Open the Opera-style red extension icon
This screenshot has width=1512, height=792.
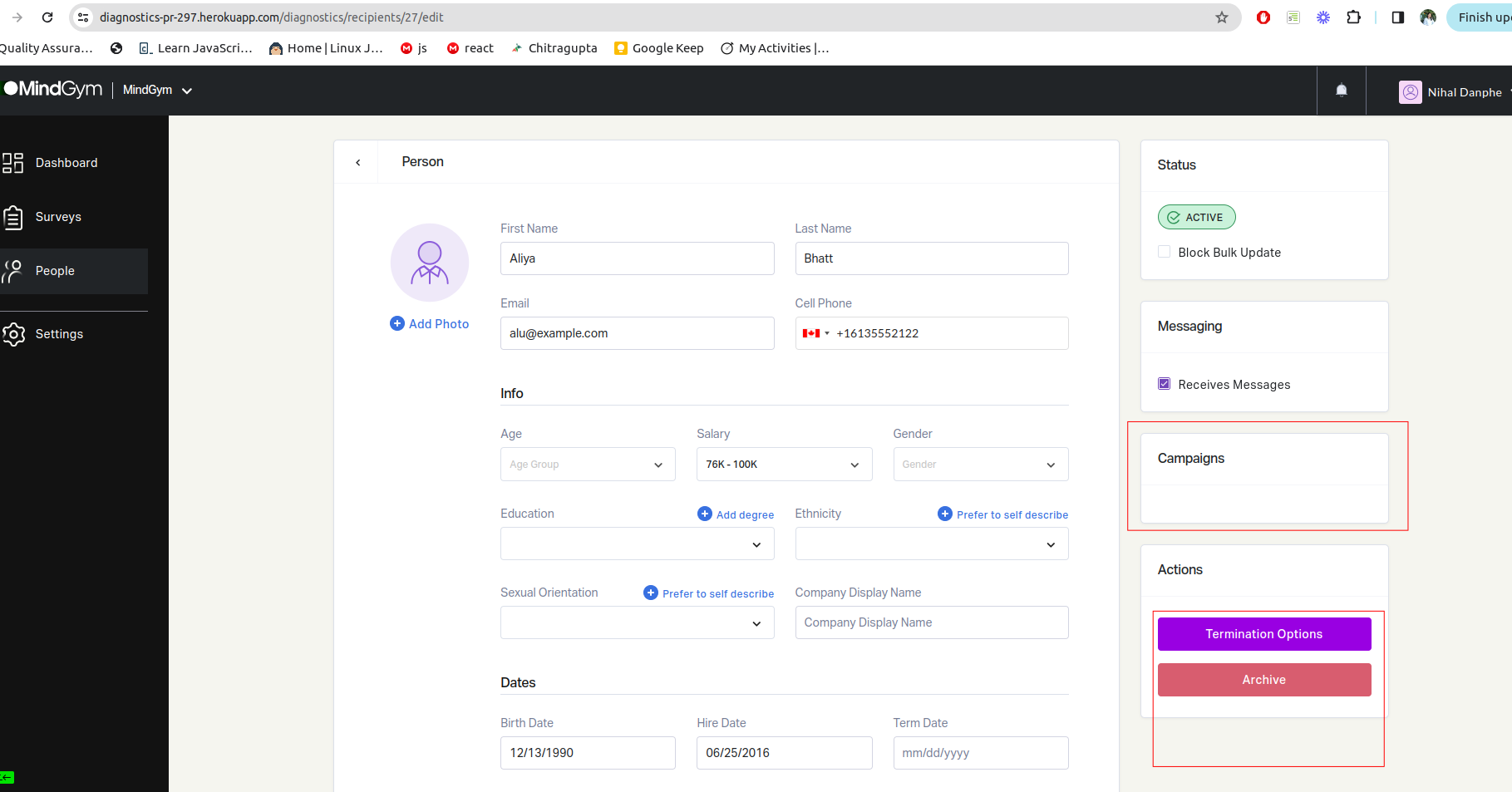point(1263,17)
